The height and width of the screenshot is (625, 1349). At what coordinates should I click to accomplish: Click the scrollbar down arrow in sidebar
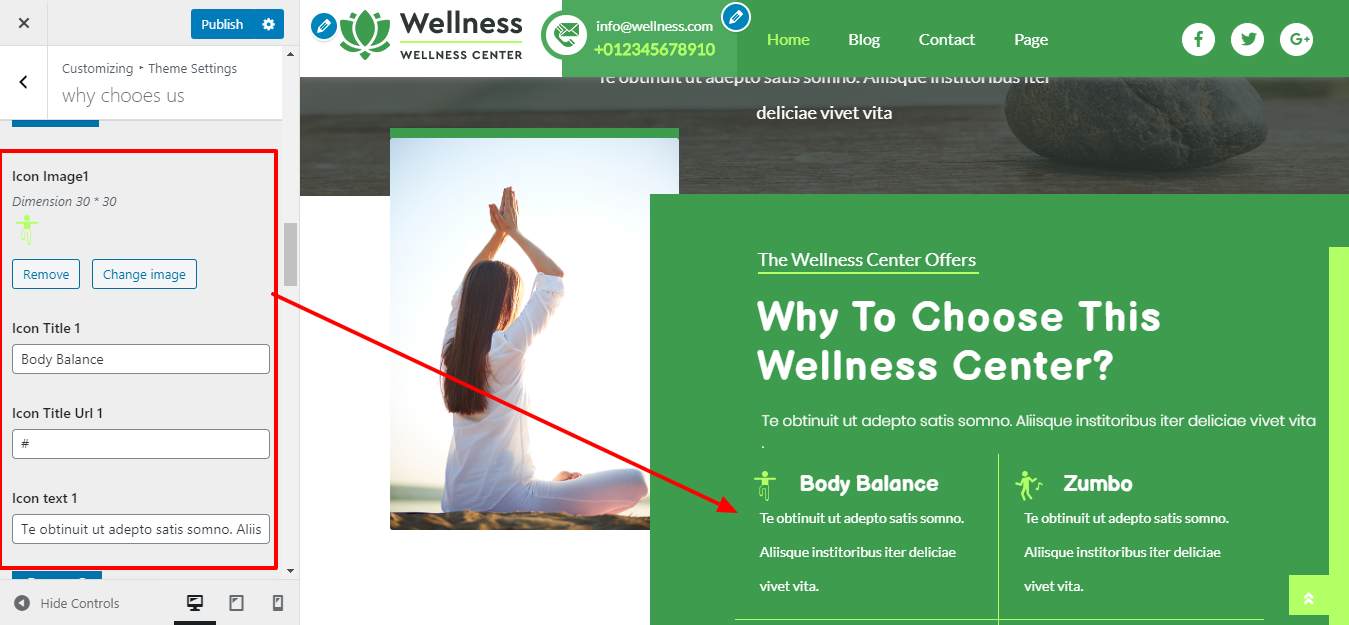point(291,571)
